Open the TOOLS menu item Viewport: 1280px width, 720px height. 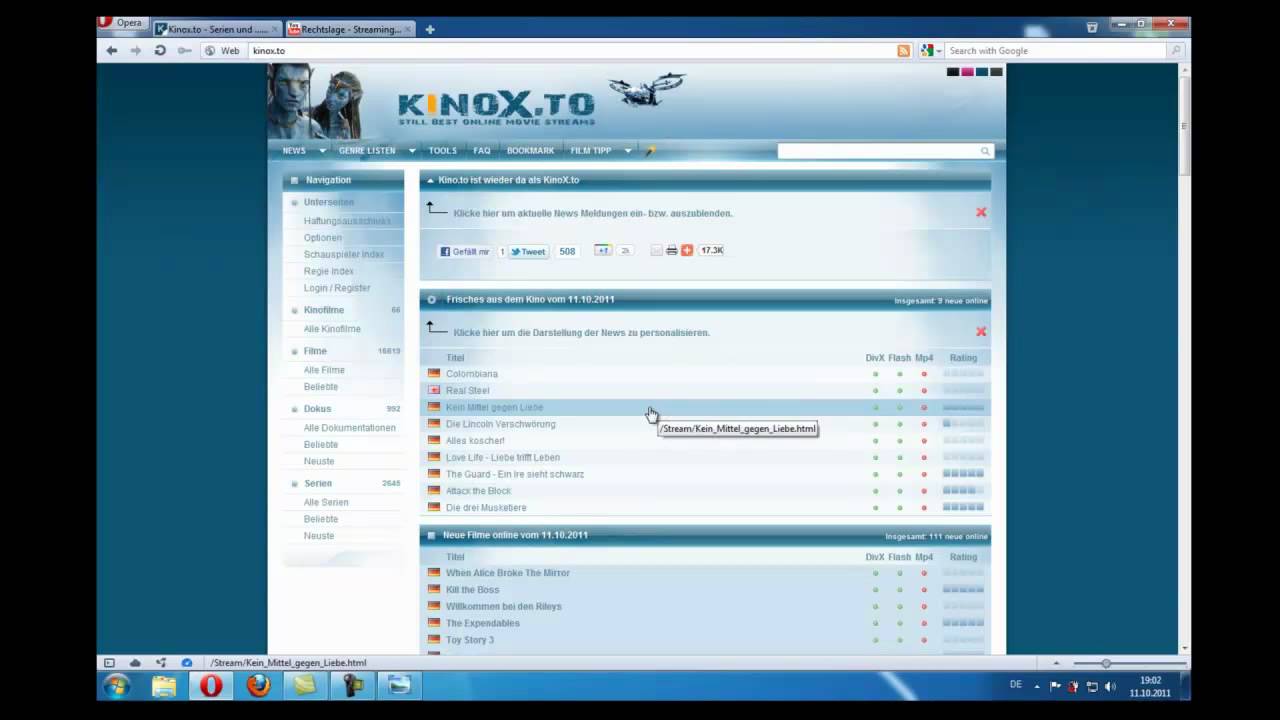coord(442,151)
